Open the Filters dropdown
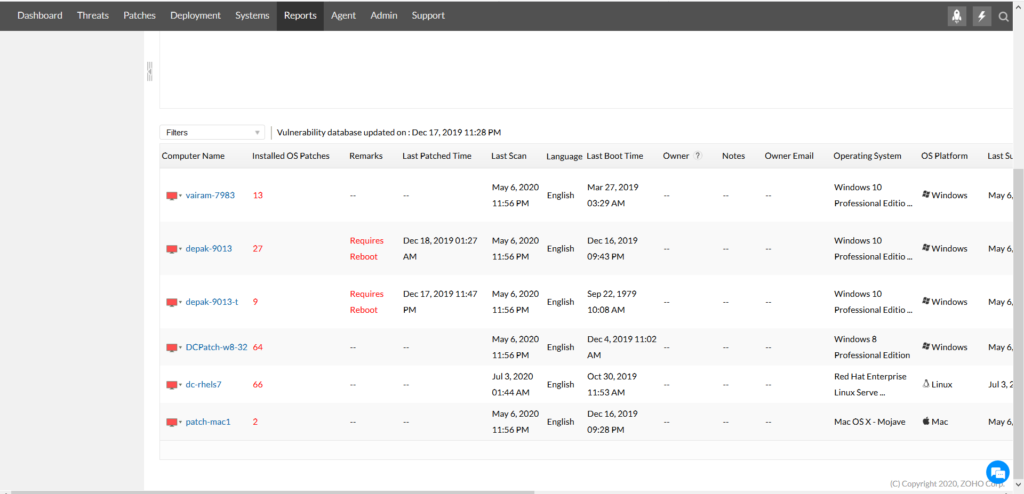 pyautogui.click(x=212, y=132)
